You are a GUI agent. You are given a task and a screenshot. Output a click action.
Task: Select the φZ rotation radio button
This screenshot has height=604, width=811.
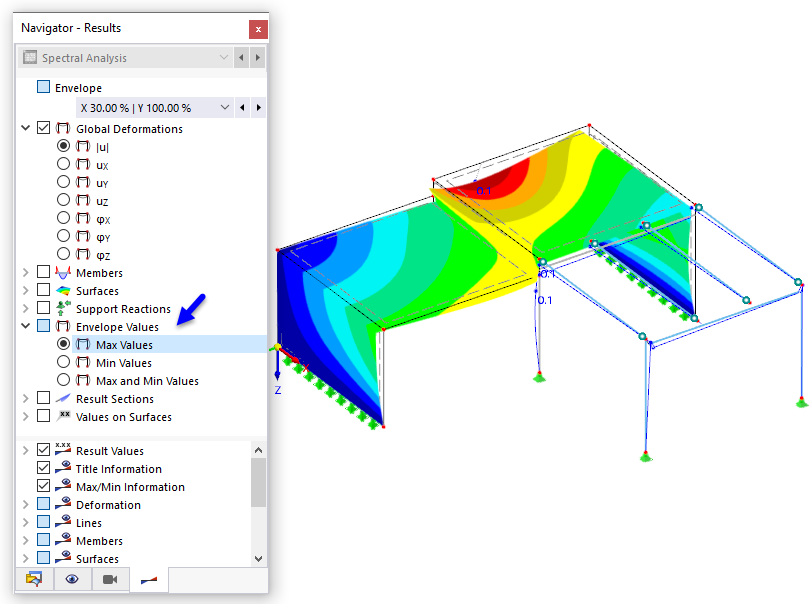point(63,254)
